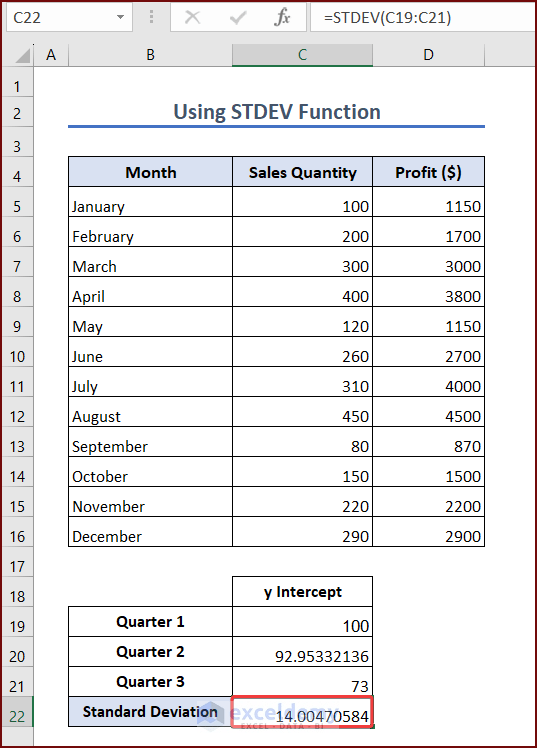
Task: Select the 'Quarter 1' label cell
Action: [x=150, y=622]
